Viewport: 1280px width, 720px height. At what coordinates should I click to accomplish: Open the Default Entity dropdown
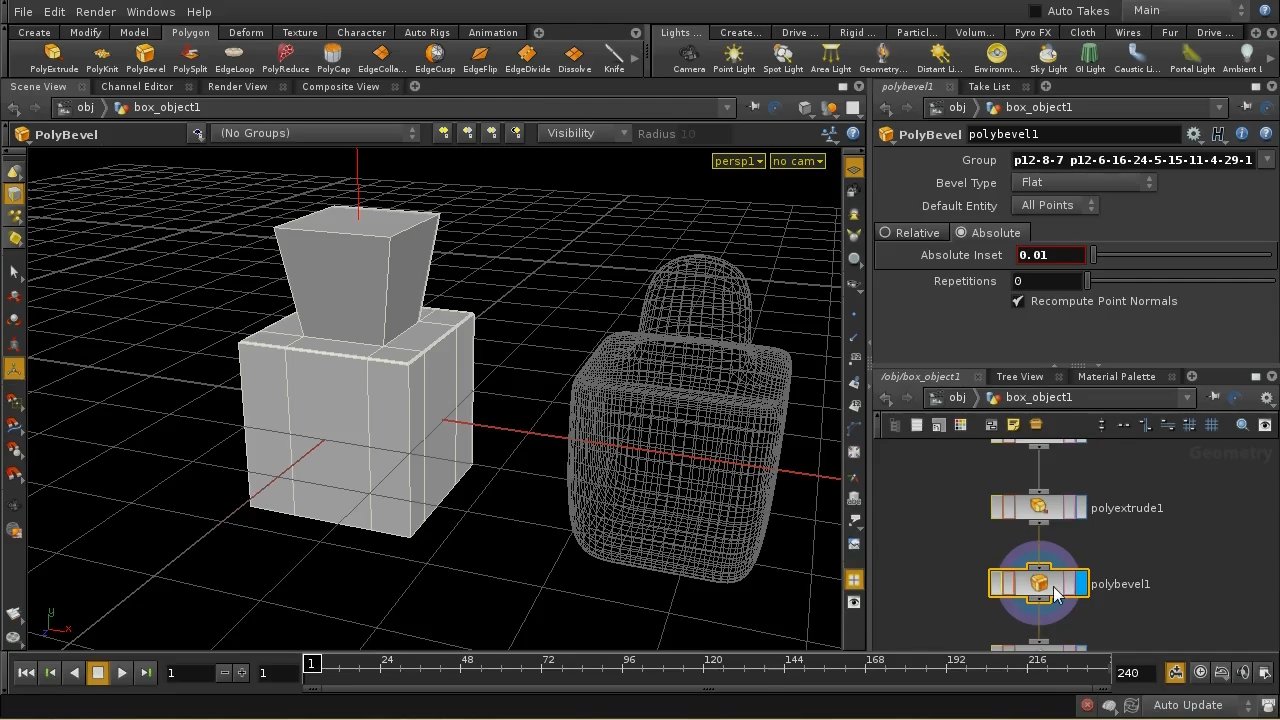pyautogui.click(x=1057, y=206)
